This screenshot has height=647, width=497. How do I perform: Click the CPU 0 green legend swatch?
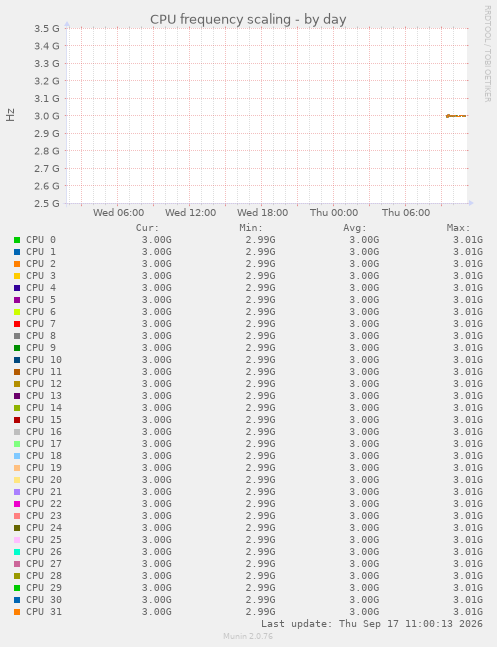click(x=17, y=240)
